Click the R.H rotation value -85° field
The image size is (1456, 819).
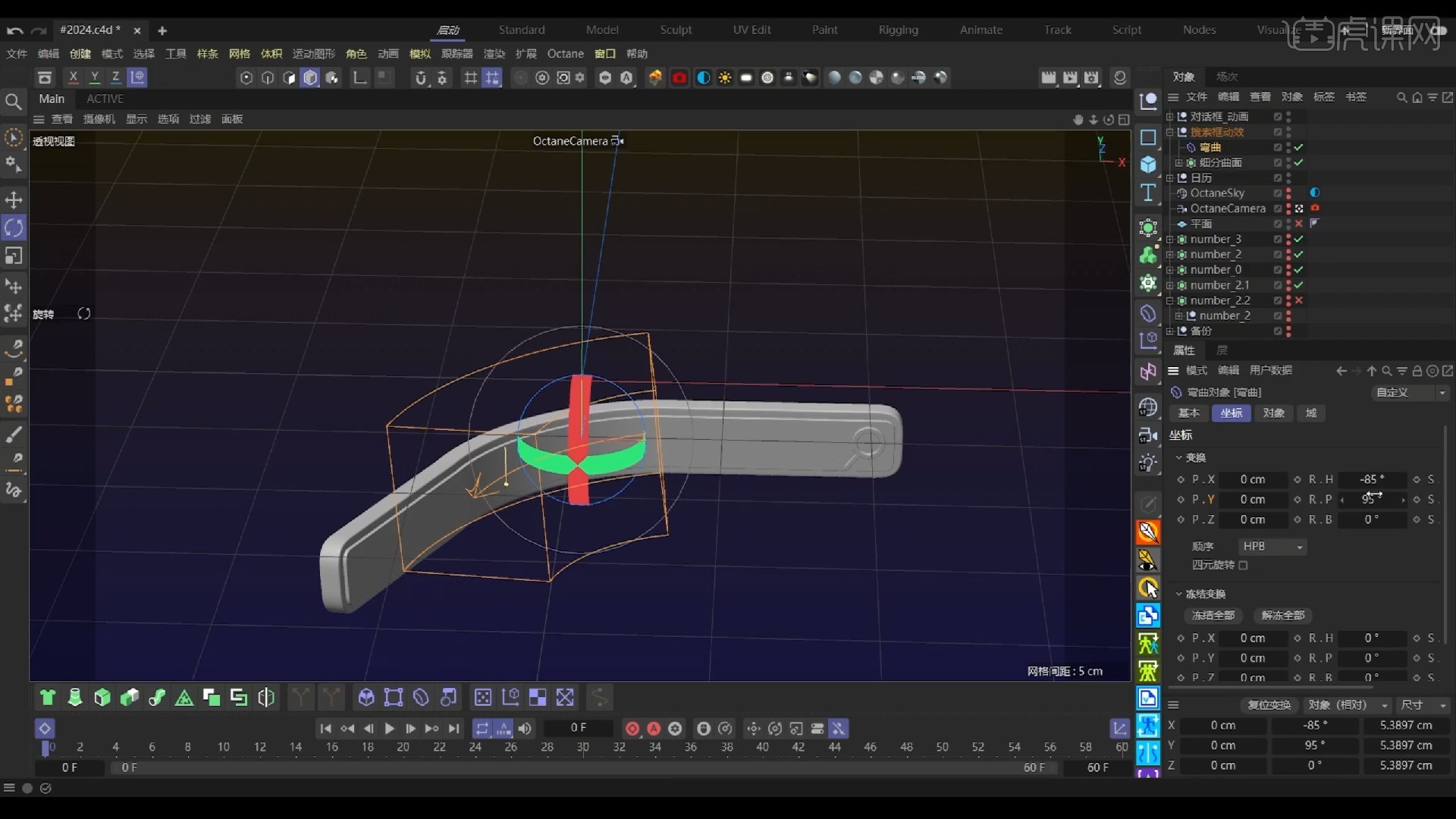(x=1373, y=480)
